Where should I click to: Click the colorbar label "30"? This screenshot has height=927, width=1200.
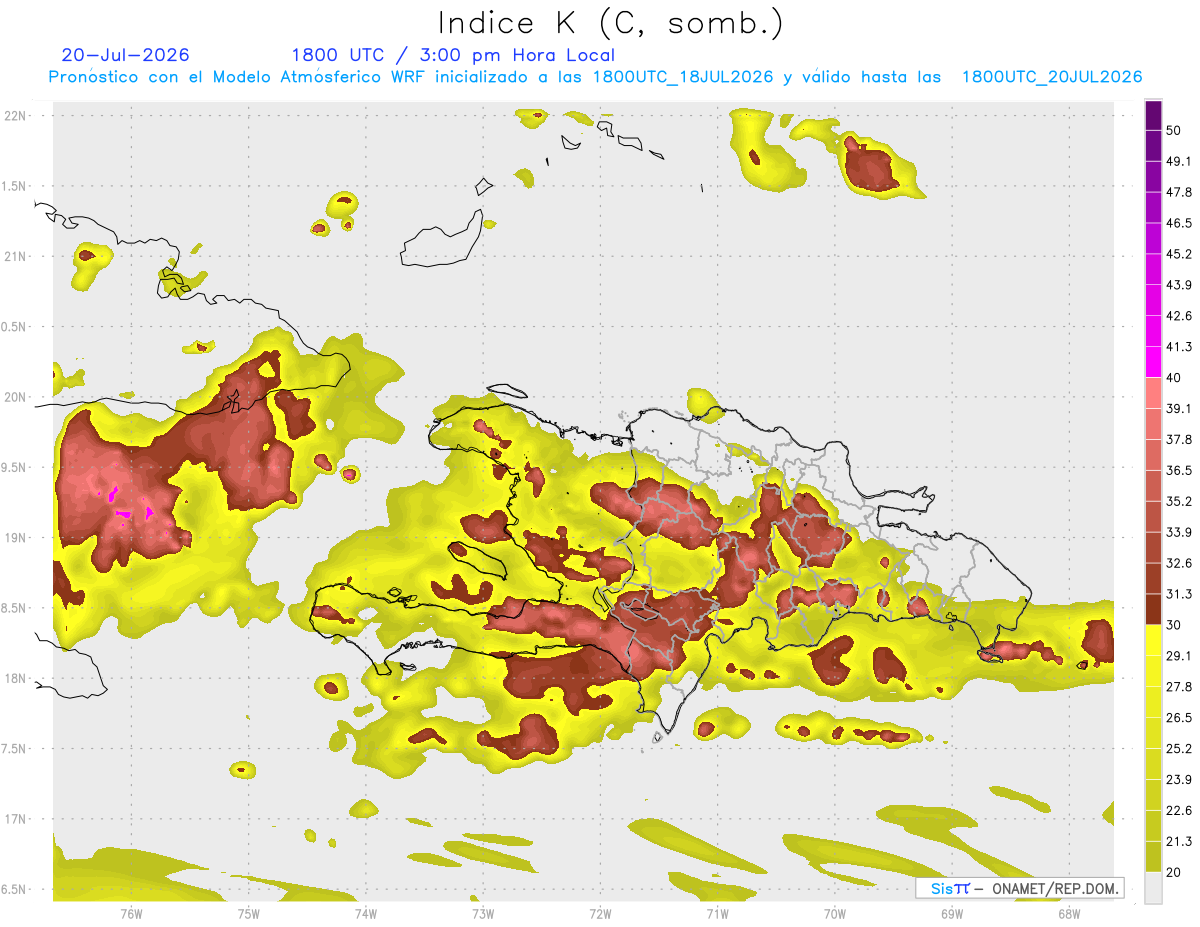tap(1174, 625)
